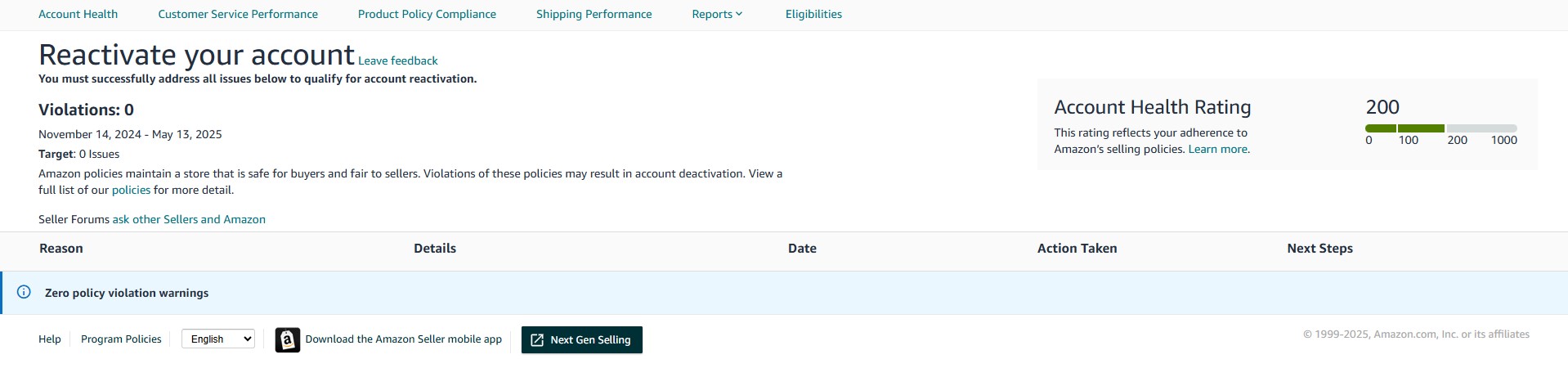
Task: Click the Violations: 0 heading
Action: [86, 110]
